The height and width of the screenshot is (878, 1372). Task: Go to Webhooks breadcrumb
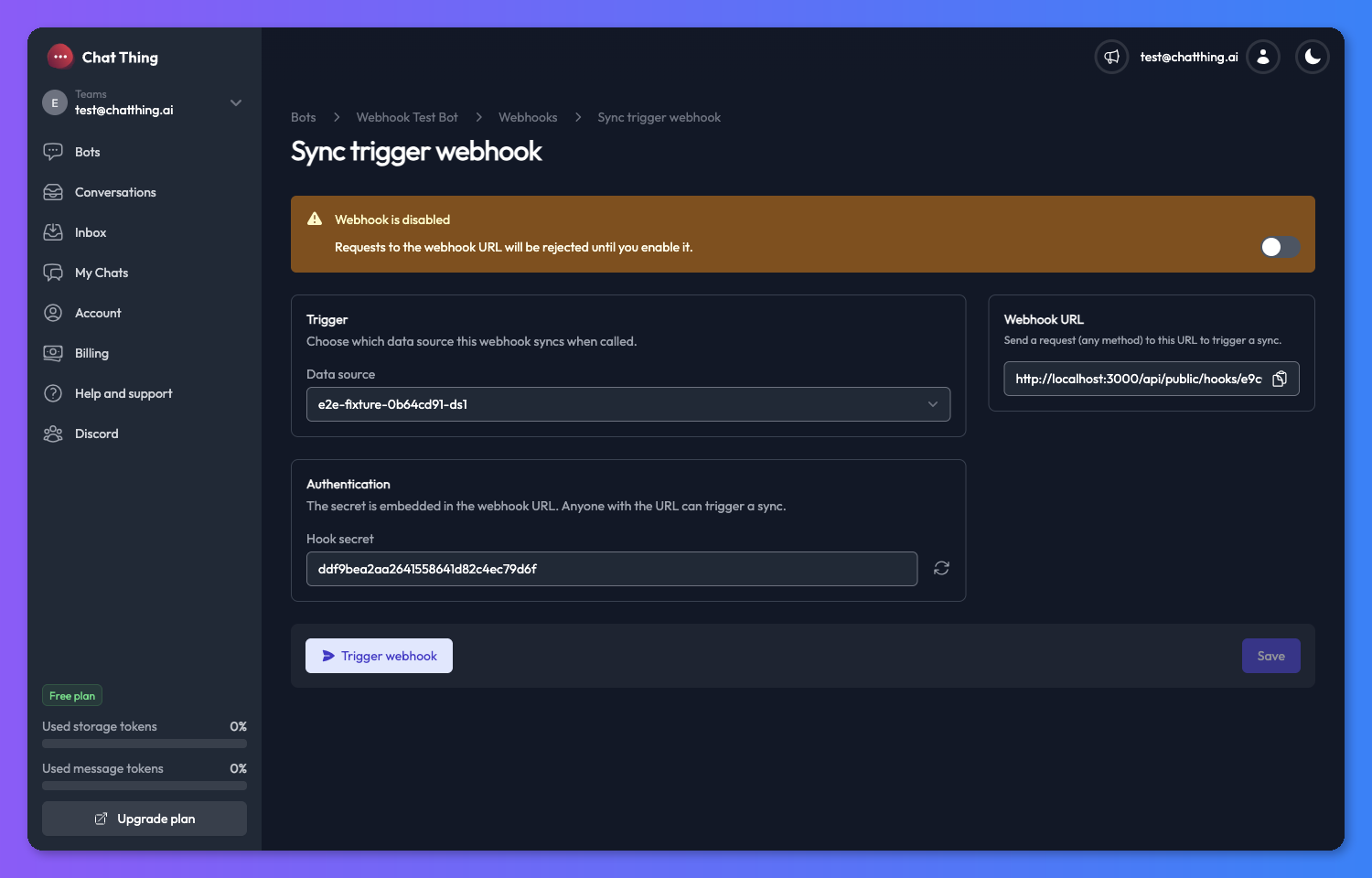pos(528,117)
